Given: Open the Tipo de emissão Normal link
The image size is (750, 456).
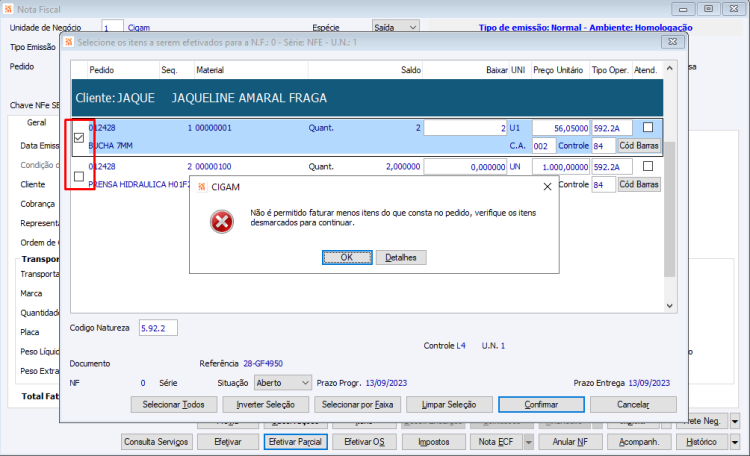Looking at the screenshot, I should coord(585,28).
